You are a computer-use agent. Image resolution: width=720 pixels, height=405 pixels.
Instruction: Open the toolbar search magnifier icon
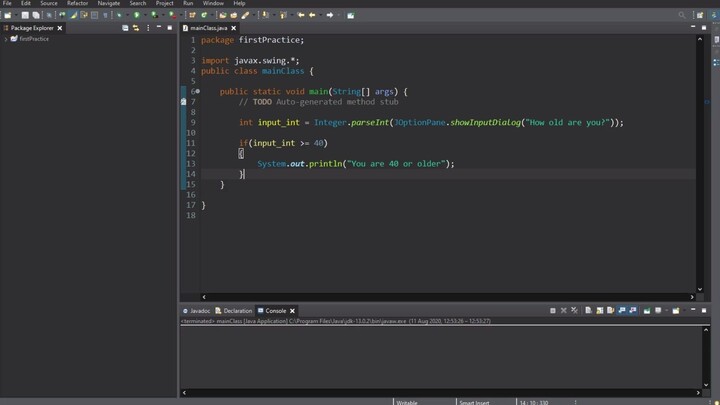point(683,15)
